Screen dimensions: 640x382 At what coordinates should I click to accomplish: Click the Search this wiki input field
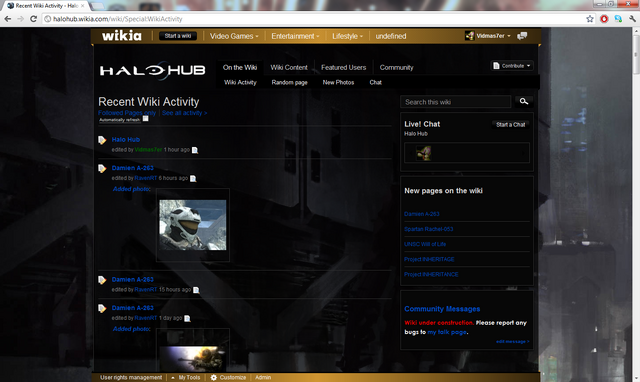456,102
